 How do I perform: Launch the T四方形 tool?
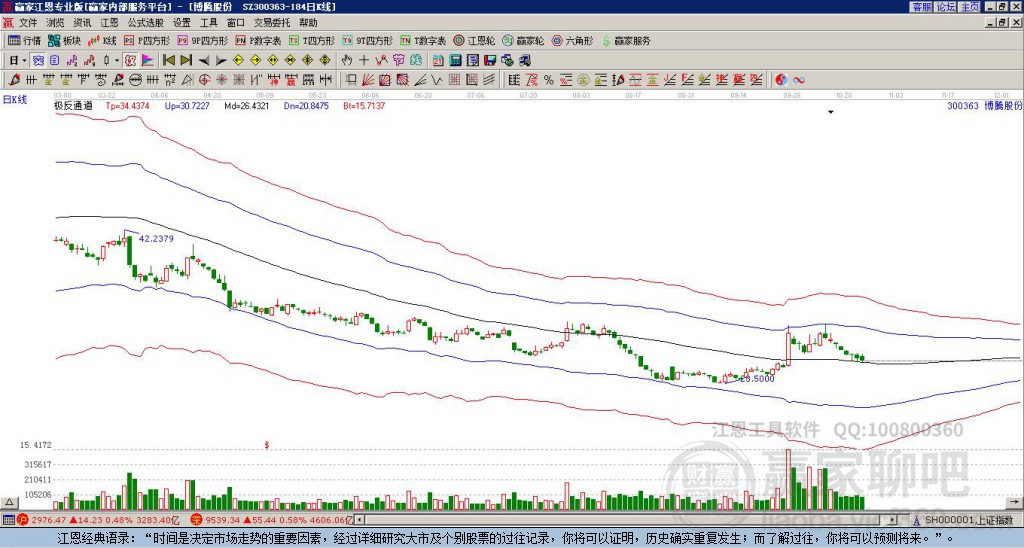[312, 40]
